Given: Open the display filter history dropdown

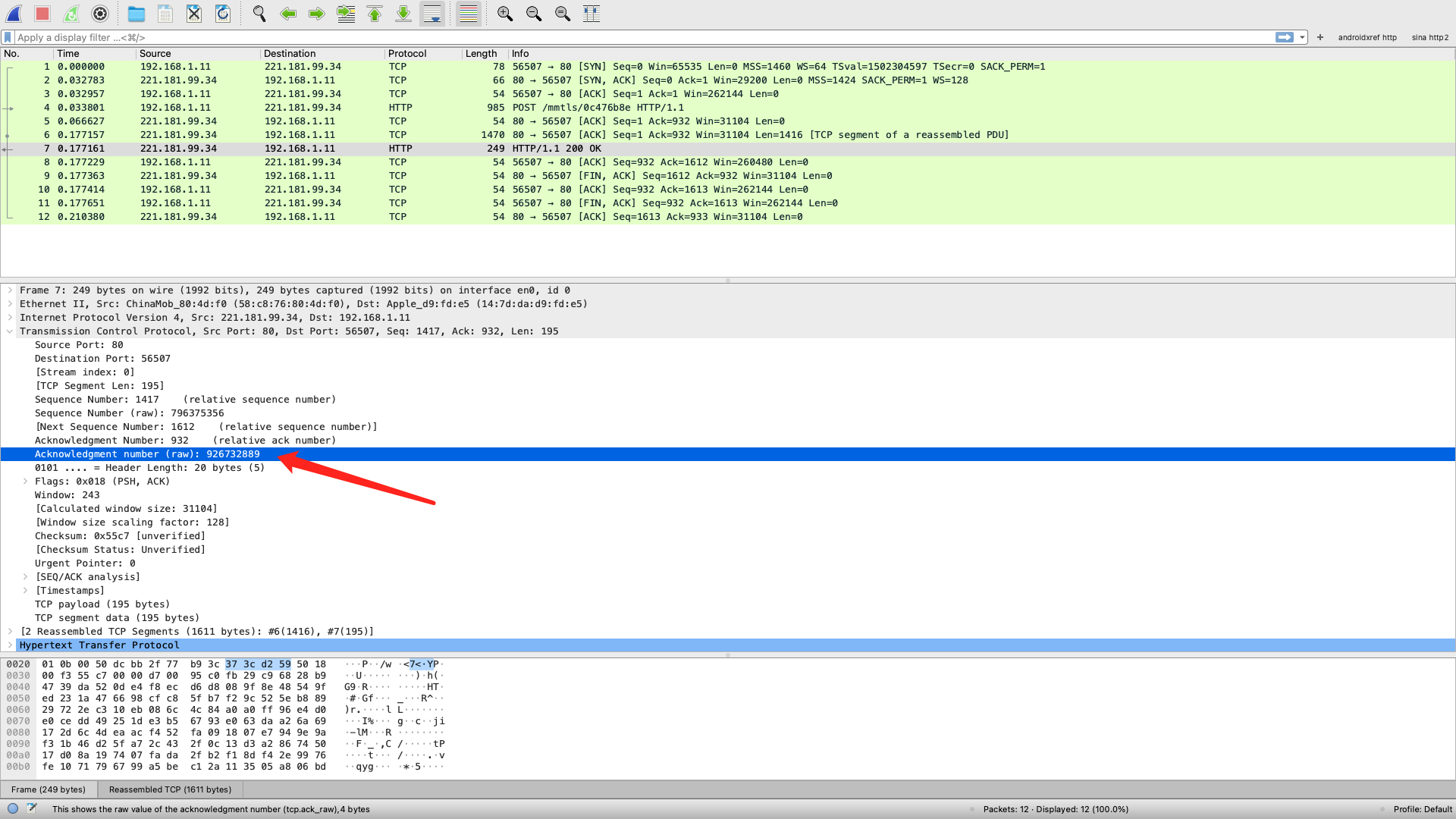Looking at the screenshot, I should (x=1302, y=37).
